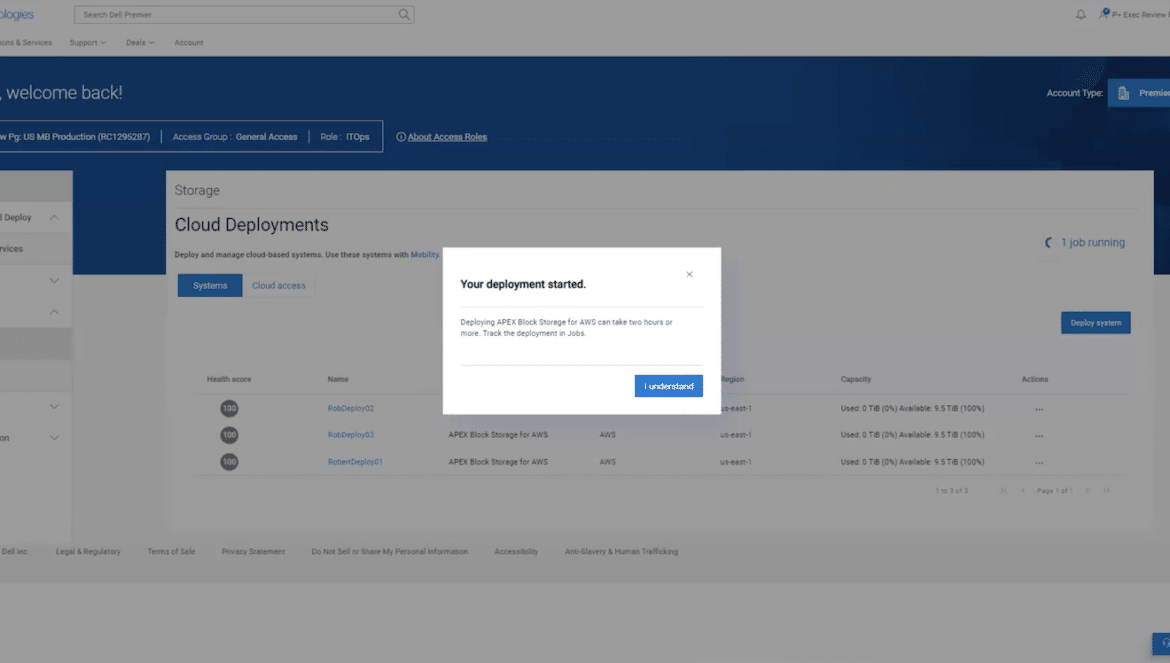Collapse the Deploy sidebar section chevron

(54, 218)
